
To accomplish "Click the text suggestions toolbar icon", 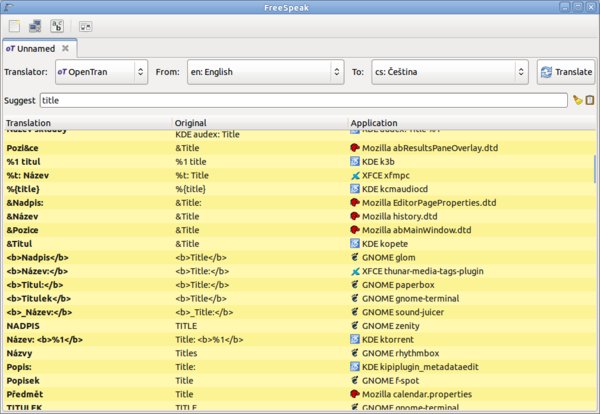I will [57, 26].
